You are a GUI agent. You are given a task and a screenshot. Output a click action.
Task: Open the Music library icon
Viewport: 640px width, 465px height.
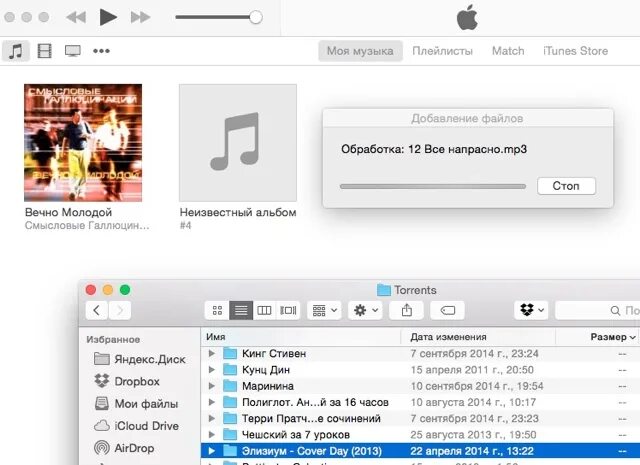point(16,51)
